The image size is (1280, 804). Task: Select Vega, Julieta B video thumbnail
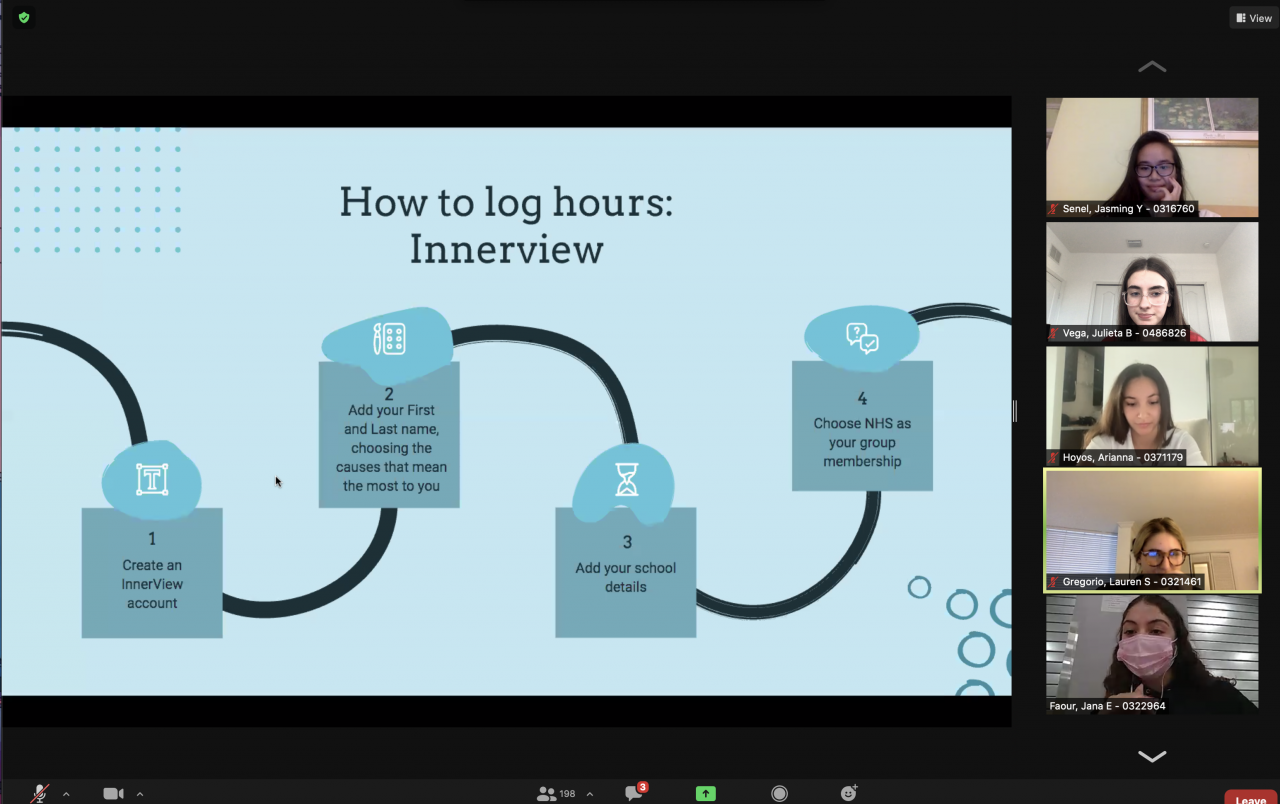(1152, 281)
